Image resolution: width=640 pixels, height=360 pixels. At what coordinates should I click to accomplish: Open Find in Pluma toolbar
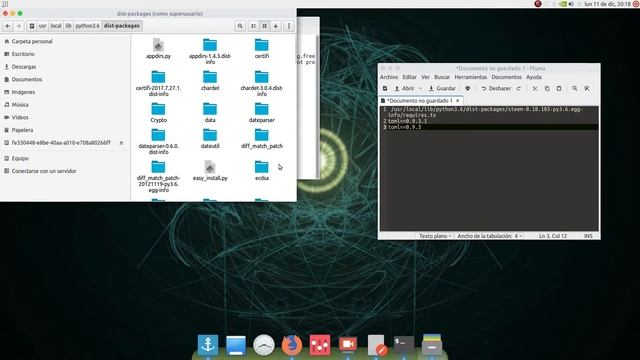[575, 89]
